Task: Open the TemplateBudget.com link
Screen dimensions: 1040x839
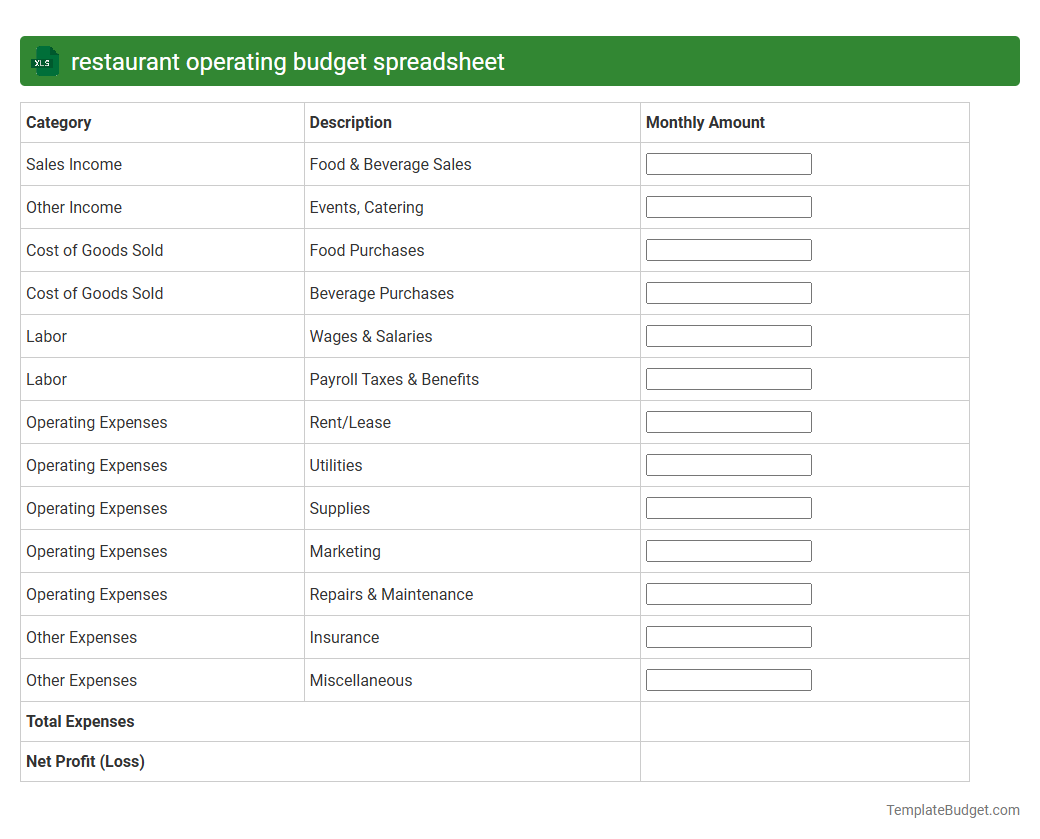Action: coord(951,809)
